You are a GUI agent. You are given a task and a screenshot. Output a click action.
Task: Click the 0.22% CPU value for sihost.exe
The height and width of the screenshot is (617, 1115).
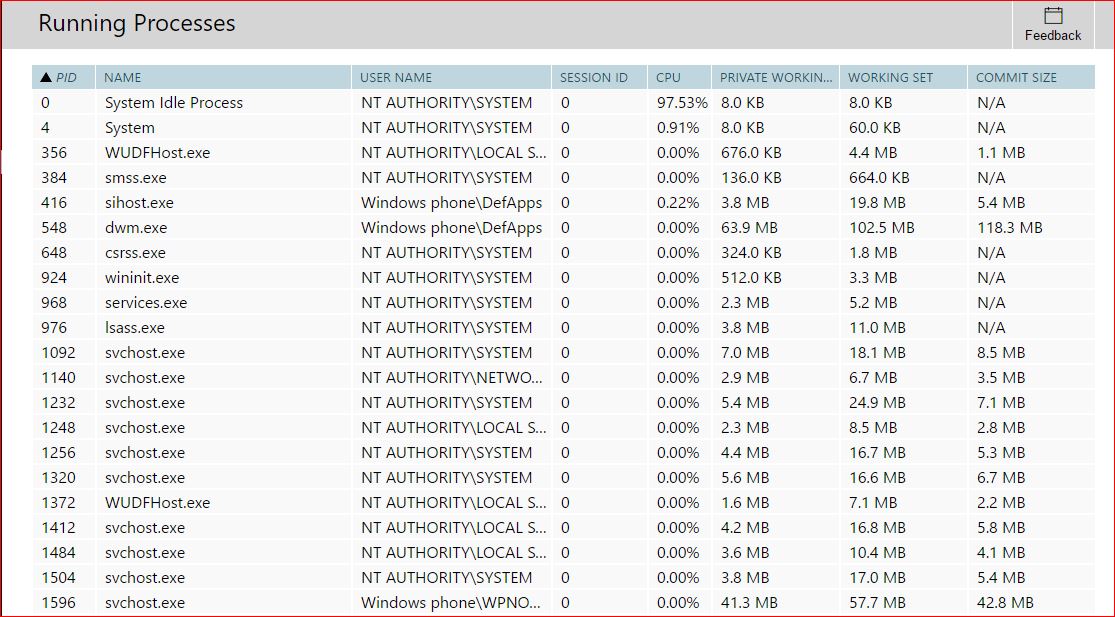click(678, 203)
